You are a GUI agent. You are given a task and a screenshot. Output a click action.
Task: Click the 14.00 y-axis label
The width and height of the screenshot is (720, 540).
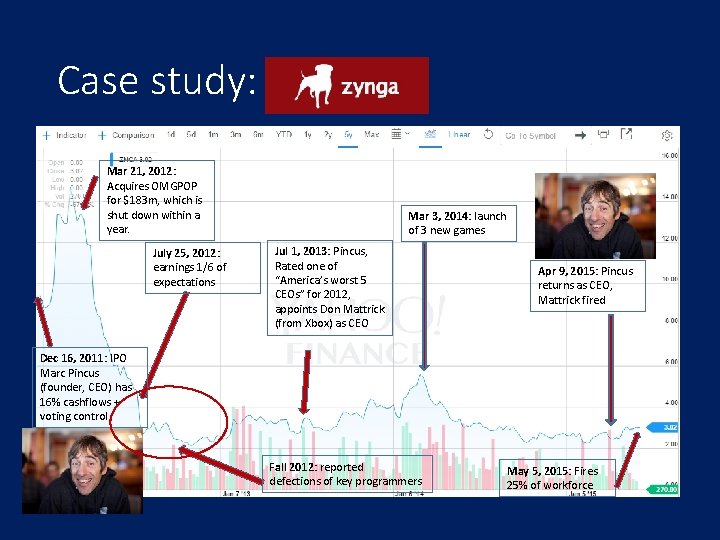[x=669, y=197]
